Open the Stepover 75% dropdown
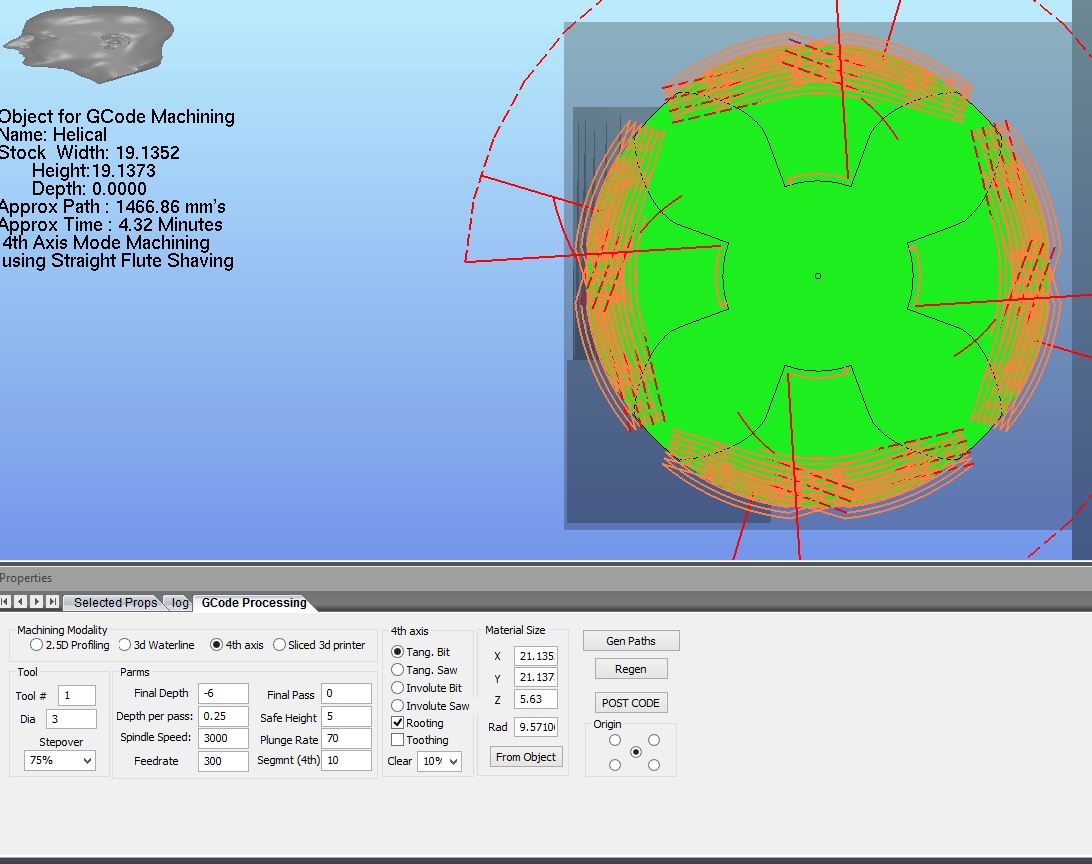The image size is (1092, 864). (60, 761)
